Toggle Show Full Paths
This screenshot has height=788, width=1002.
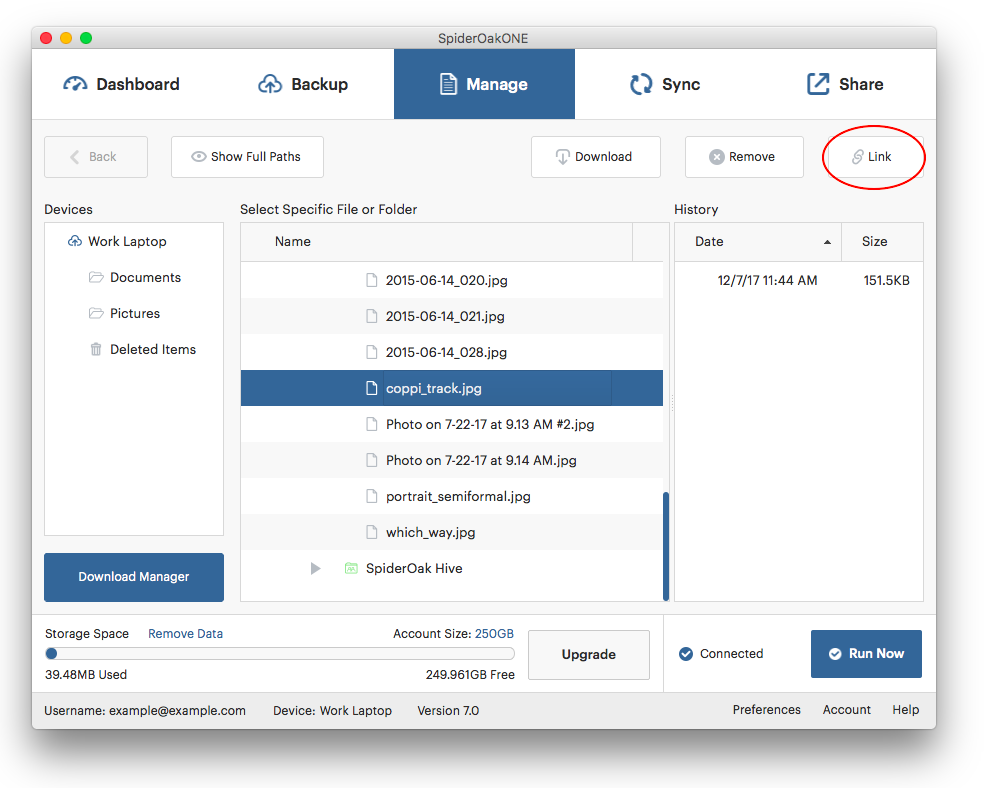pyautogui.click(x=247, y=157)
